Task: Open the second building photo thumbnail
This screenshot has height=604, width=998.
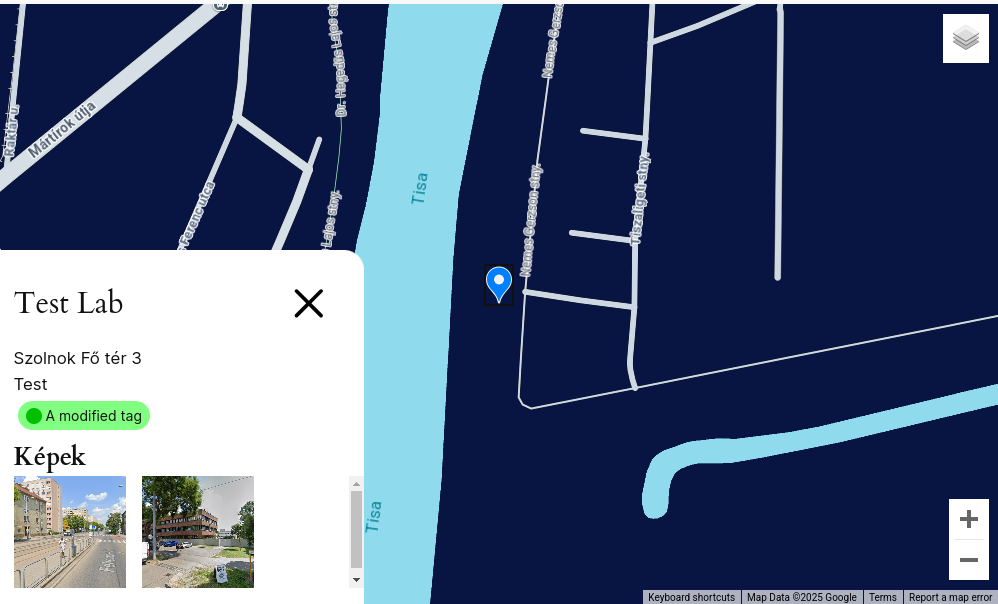Action: pos(198,531)
